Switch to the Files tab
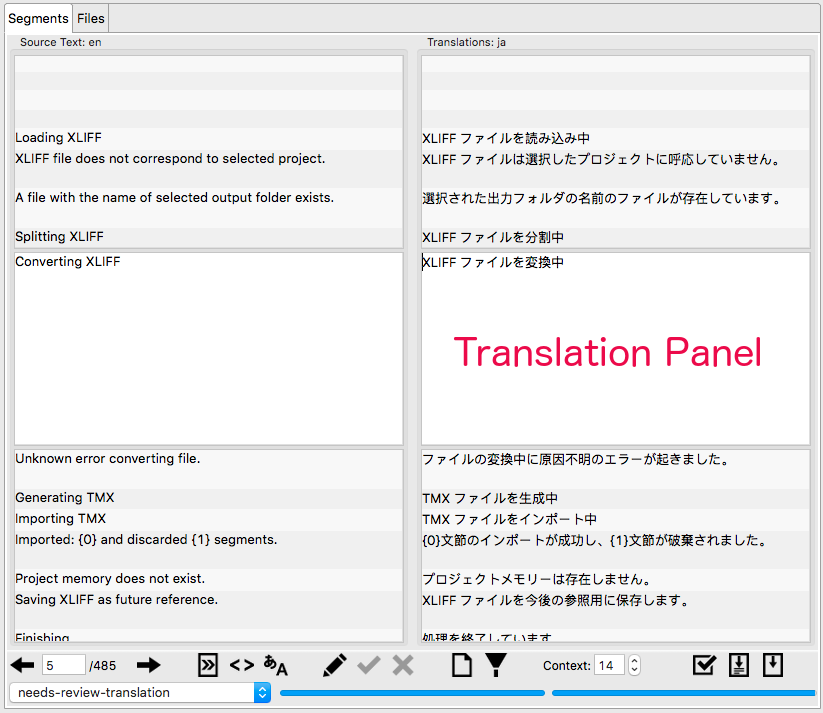The width and height of the screenshot is (823, 713). 90,18
